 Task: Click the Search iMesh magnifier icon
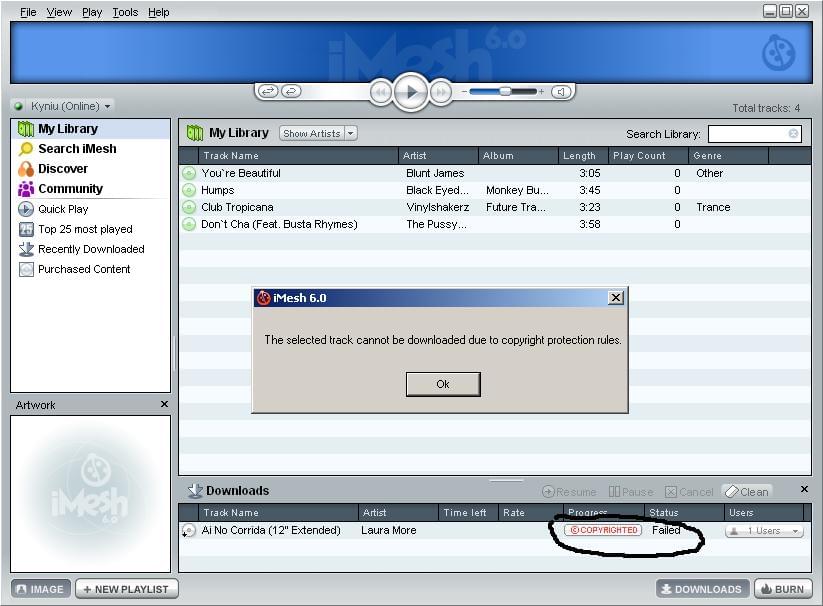tap(26, 149)
